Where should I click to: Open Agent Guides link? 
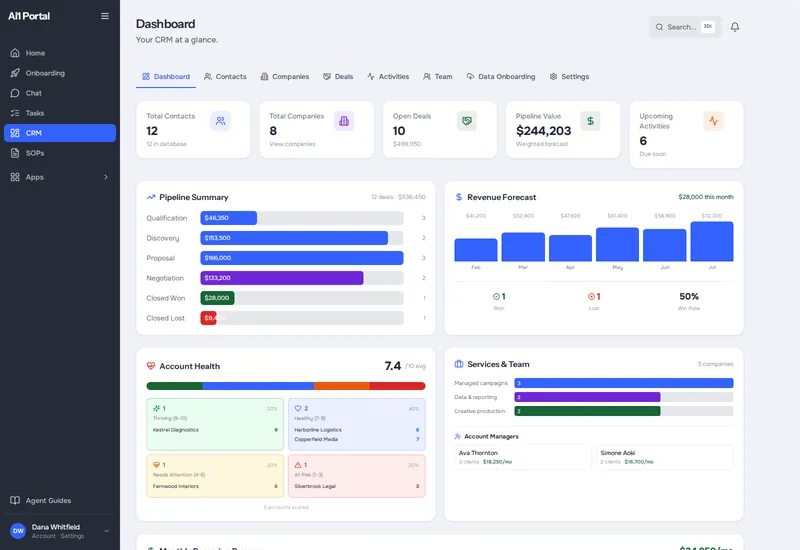click(x=60, y=501)
